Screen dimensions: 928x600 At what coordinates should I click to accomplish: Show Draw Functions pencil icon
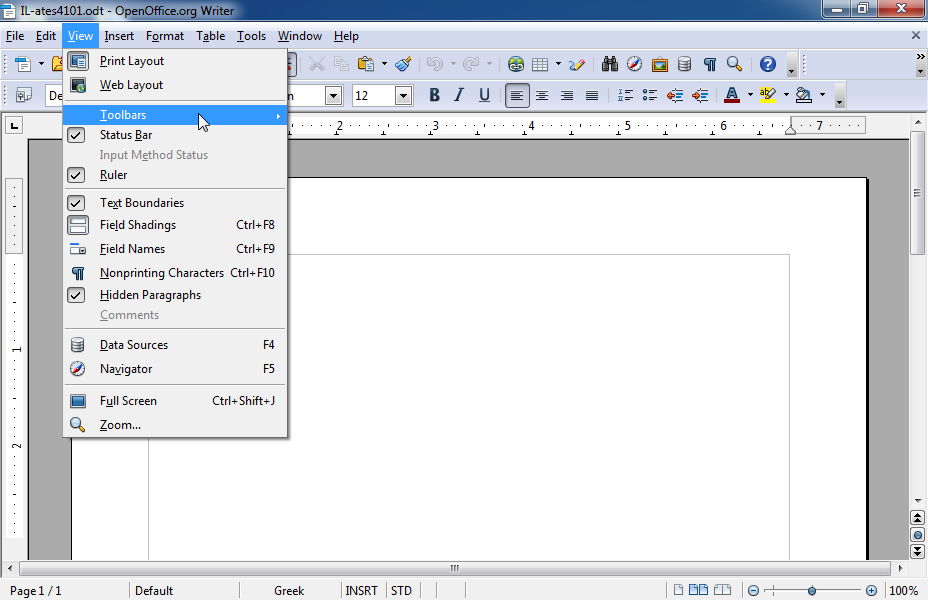click(577, 64)
